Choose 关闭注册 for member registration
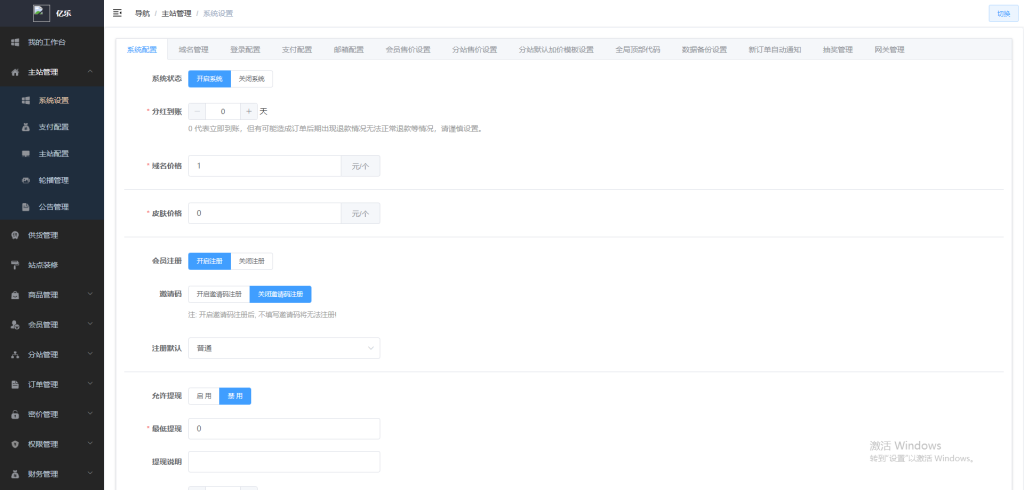Viewport: 1024px width, 490px height. click(251, 261)
